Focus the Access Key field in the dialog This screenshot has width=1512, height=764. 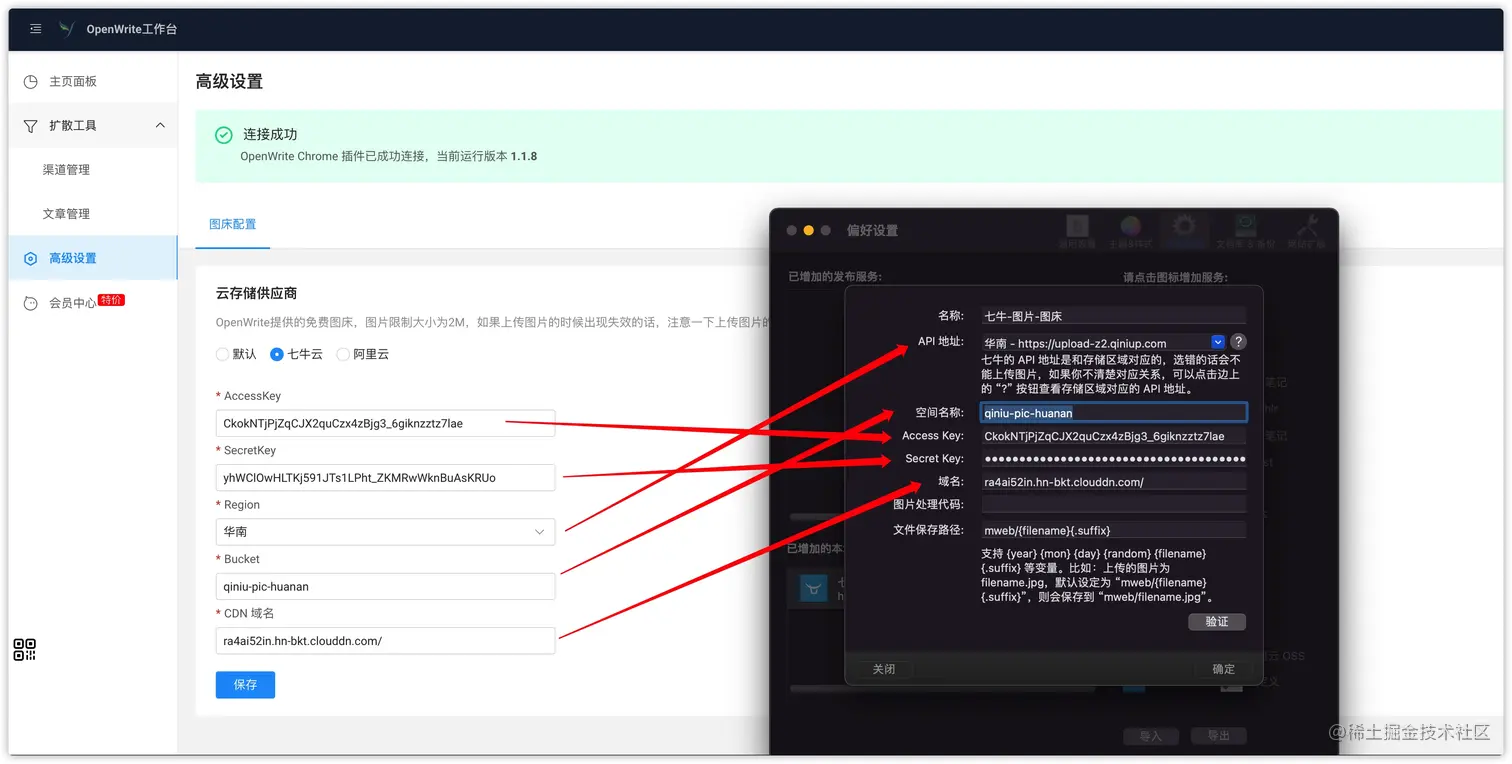tap(1112, 436)
